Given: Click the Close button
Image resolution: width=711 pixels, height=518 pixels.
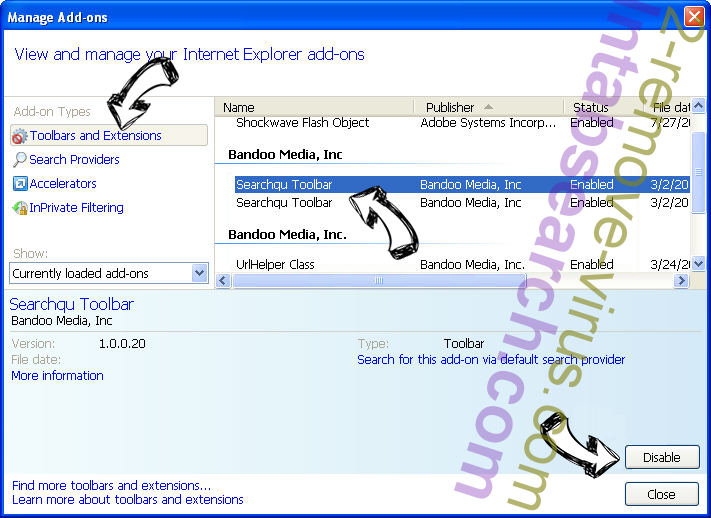Looking at the screenshot, I should click(x=662, y=494).
